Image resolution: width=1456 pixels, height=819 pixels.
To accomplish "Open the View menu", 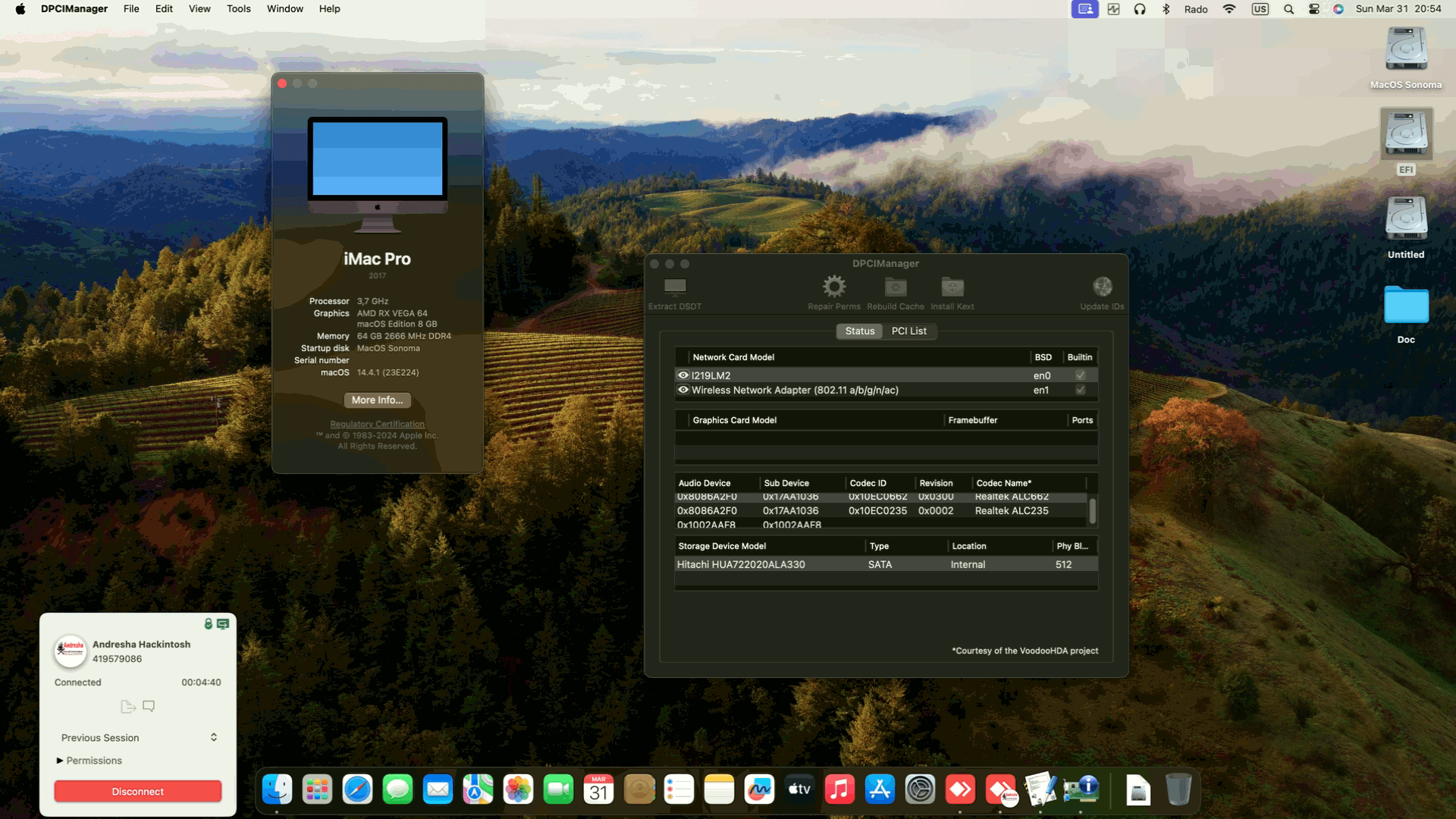I will [x=199, y=9].
